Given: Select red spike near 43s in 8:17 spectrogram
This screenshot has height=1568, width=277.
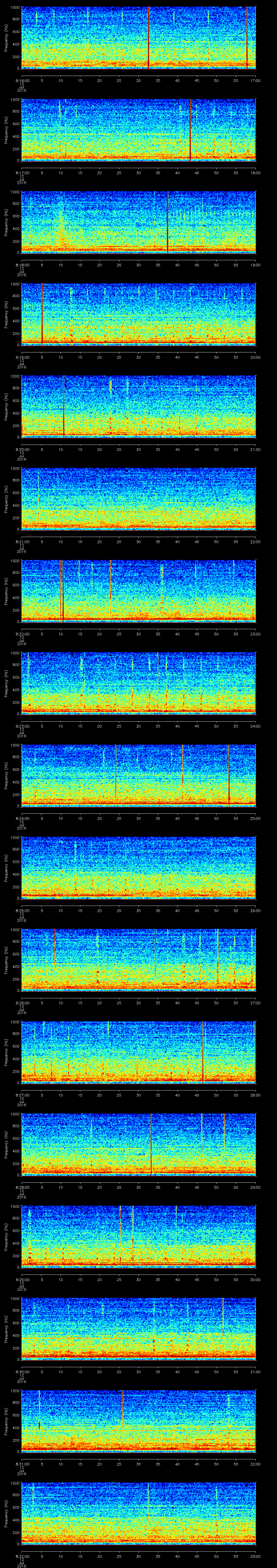Looking at the screenshot, I should click(190, 130).
